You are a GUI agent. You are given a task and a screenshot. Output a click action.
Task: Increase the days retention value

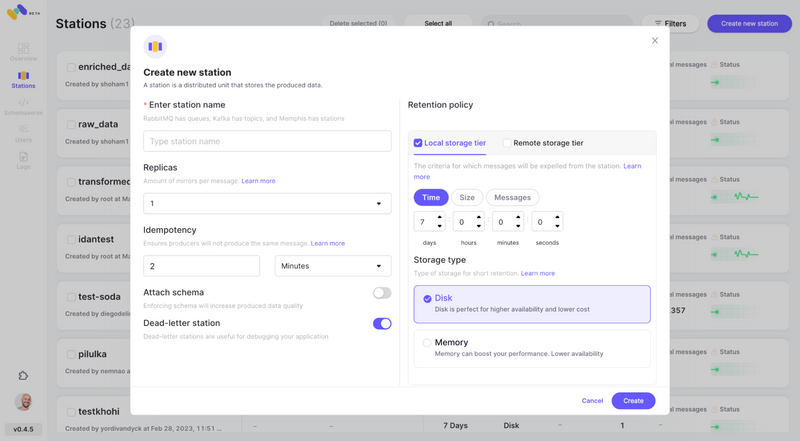click(439, 217)
